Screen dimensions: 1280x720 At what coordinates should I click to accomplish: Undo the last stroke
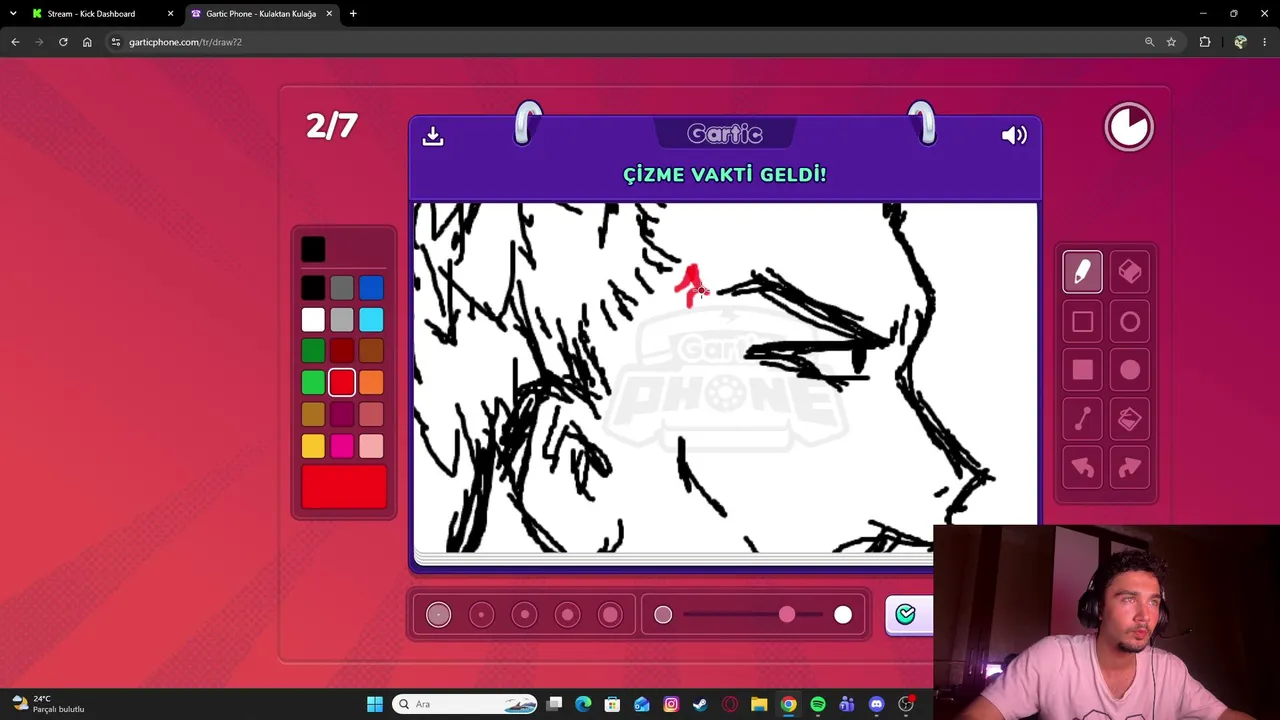point(1082,468)
